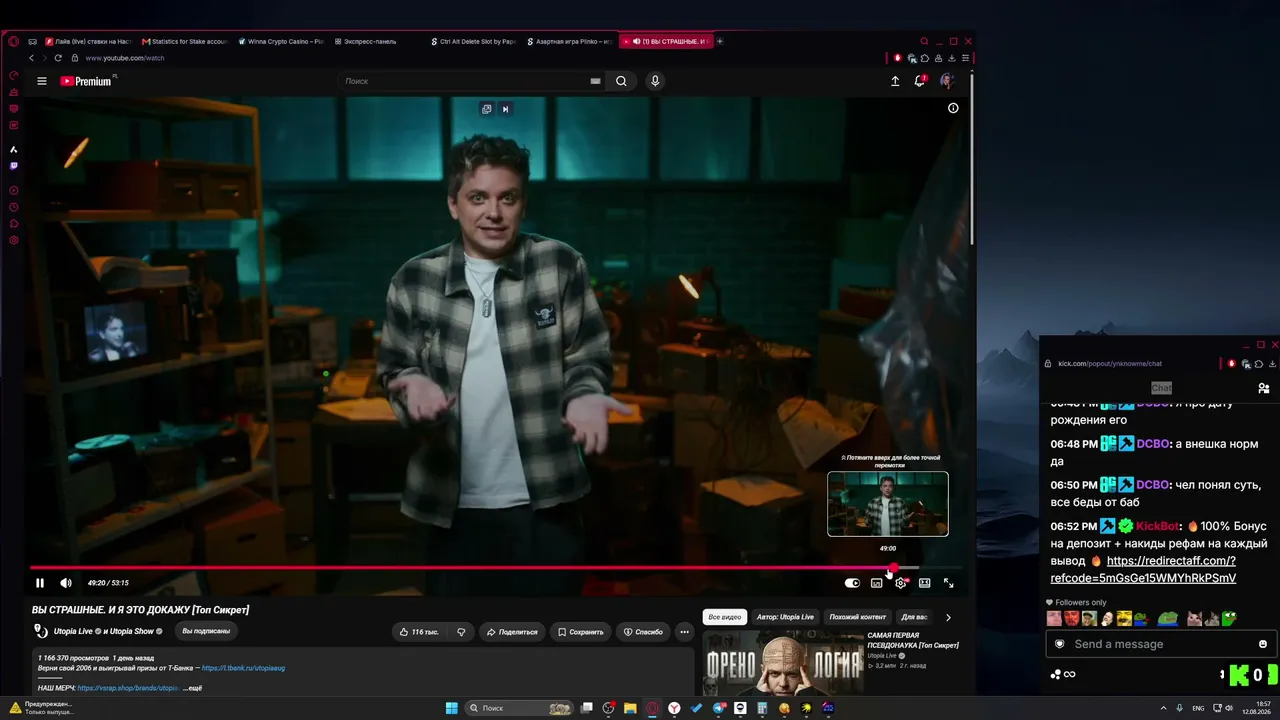
Task: Open File Explorer from the taskbar
Action: [x=630, y=708]
